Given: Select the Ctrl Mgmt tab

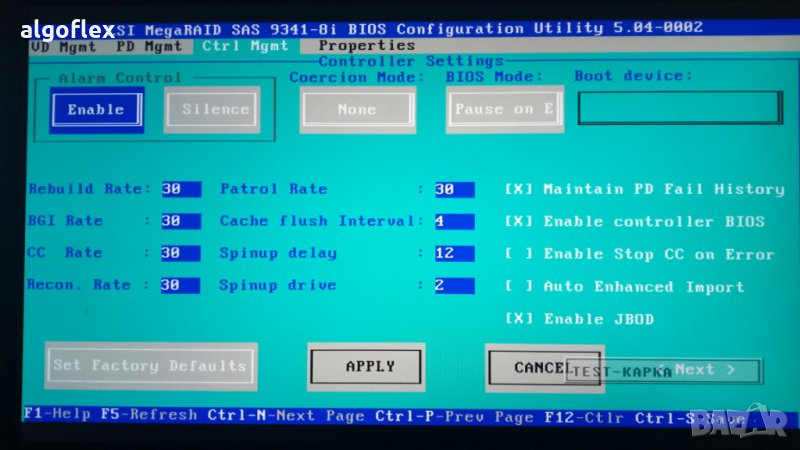Looking at the screenshot, I should click(244, 46).
